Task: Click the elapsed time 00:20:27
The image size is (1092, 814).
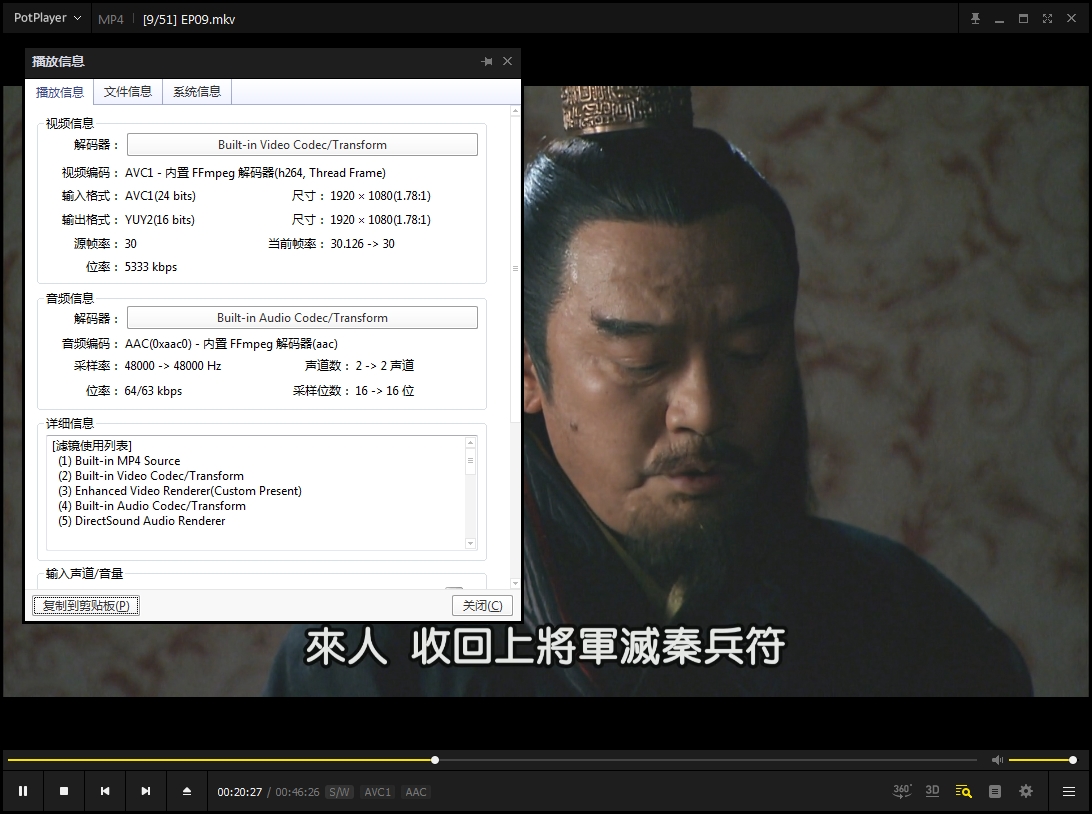Action: [x=240, y=792]
